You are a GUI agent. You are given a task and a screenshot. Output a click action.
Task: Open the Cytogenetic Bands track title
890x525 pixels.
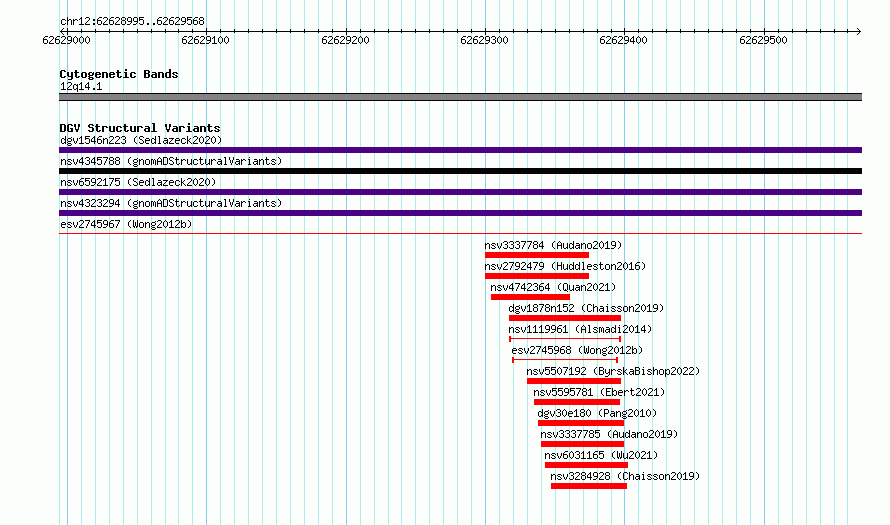119,74
